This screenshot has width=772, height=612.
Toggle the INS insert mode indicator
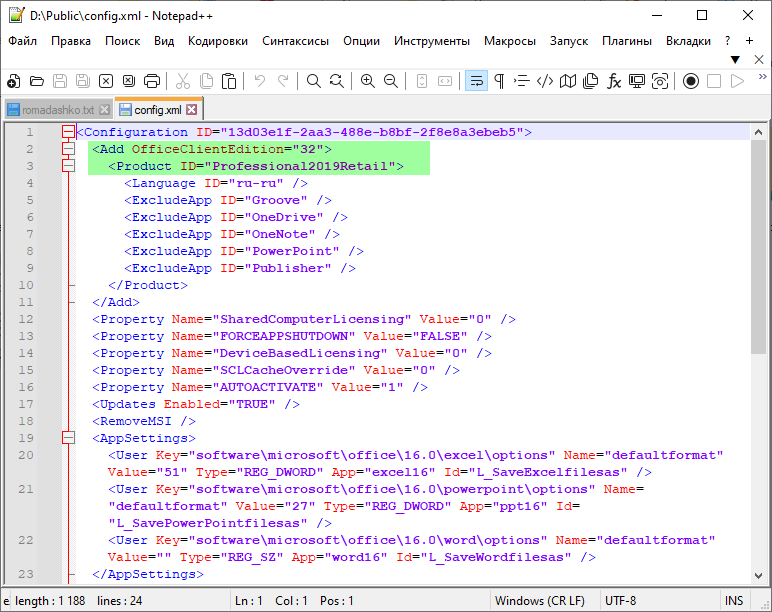[x=734, y=601]
